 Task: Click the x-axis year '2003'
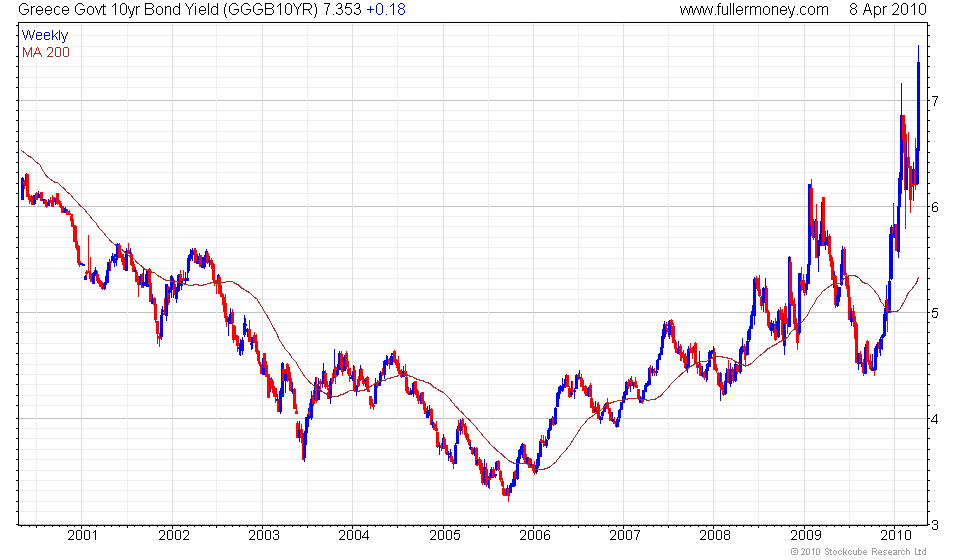pos(264,536)
